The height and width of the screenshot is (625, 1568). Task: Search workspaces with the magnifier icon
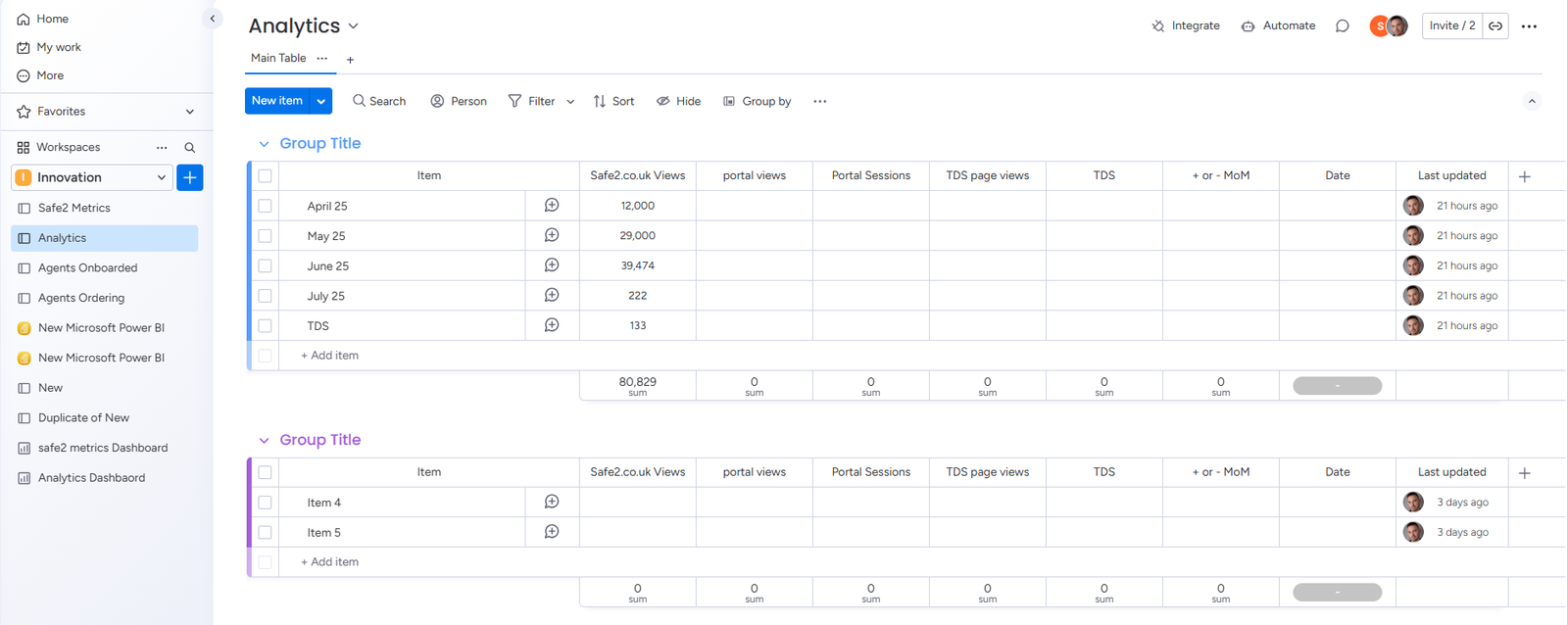(x=190, y=148)
